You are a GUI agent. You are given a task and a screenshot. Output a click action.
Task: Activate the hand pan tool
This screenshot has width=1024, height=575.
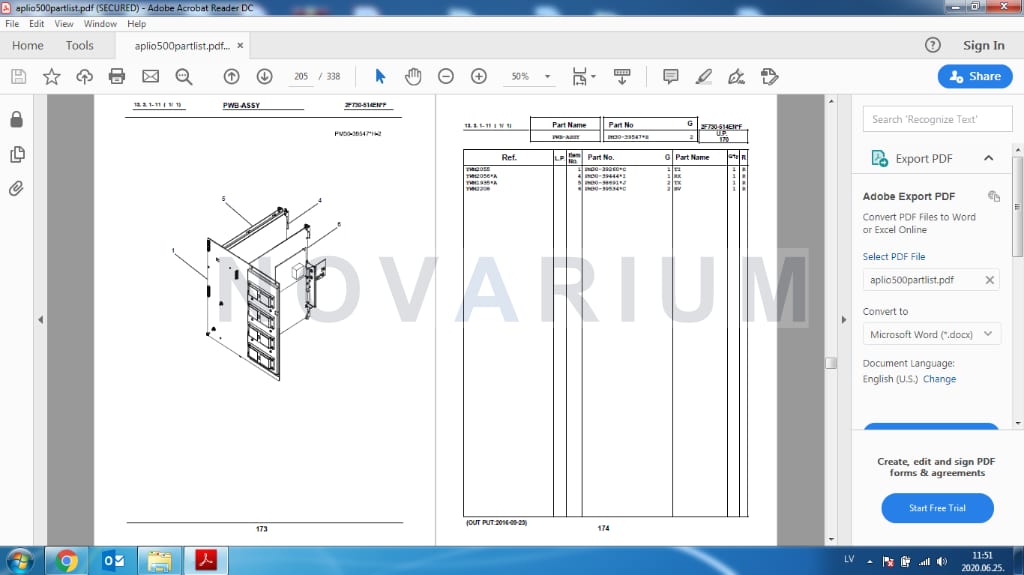[x=413, y=76]
